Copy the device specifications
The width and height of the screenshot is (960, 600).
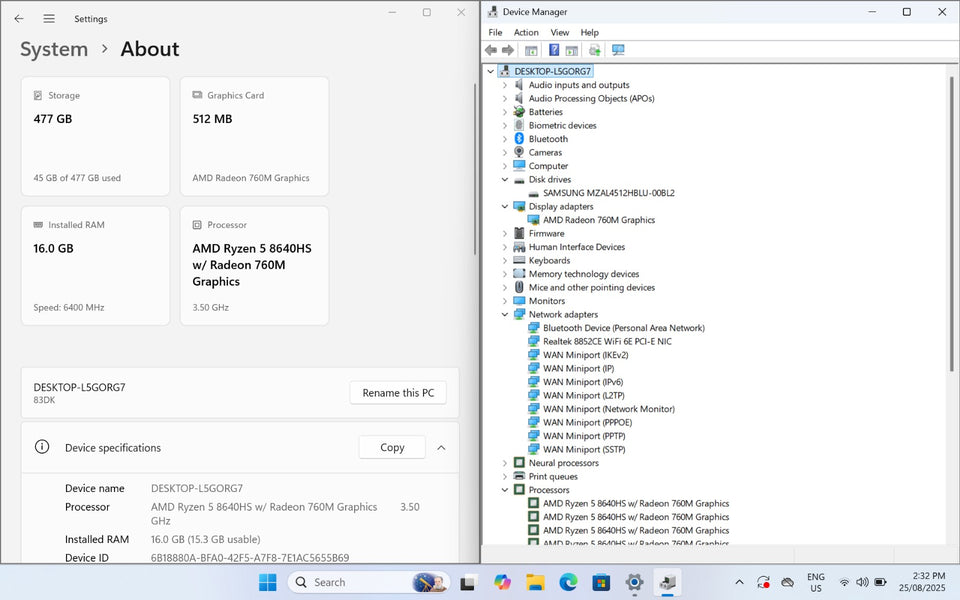point(392,447)
